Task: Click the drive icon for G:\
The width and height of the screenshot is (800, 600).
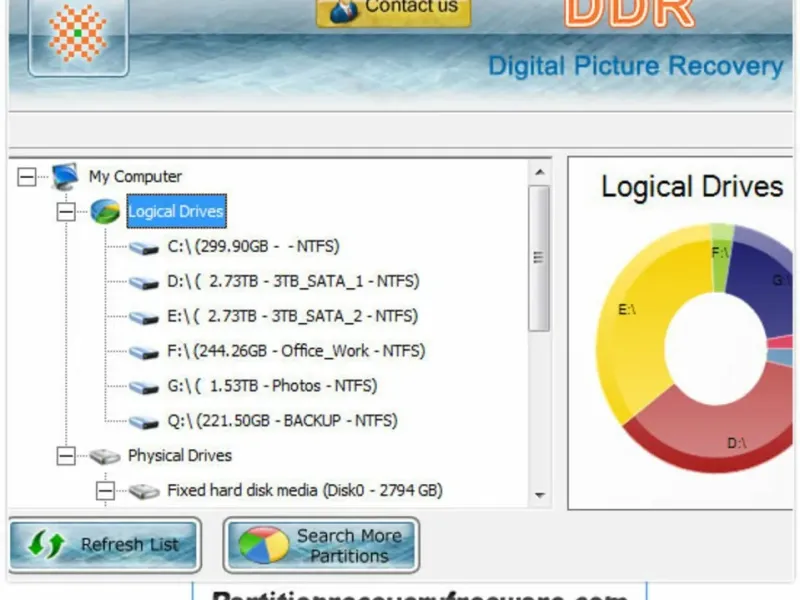Action: pos(144,387)
